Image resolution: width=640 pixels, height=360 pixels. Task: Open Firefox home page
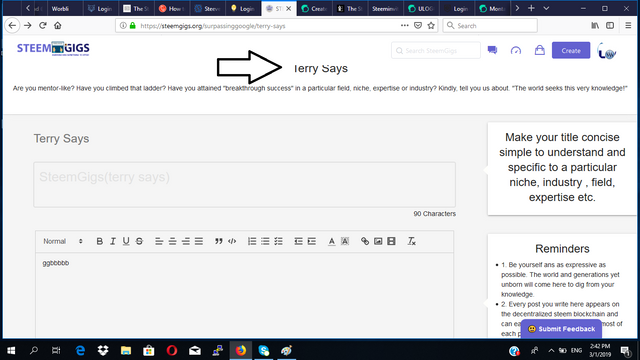58,25
